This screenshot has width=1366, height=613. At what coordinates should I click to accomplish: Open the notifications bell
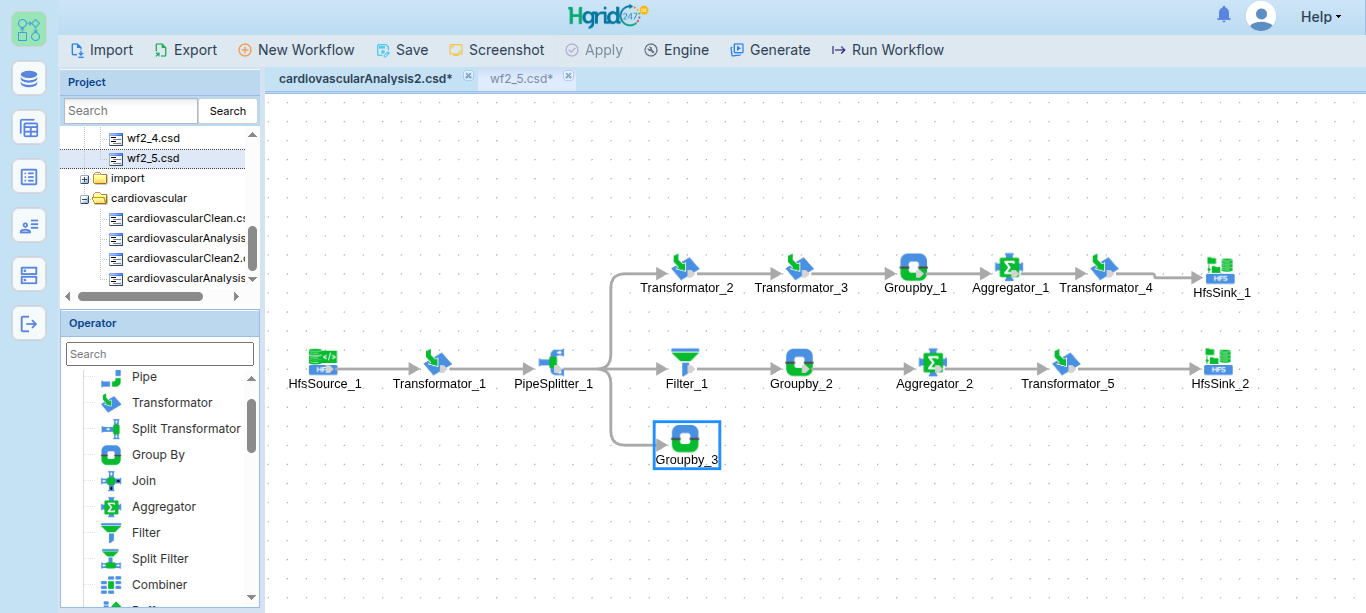pos(1224,15)
